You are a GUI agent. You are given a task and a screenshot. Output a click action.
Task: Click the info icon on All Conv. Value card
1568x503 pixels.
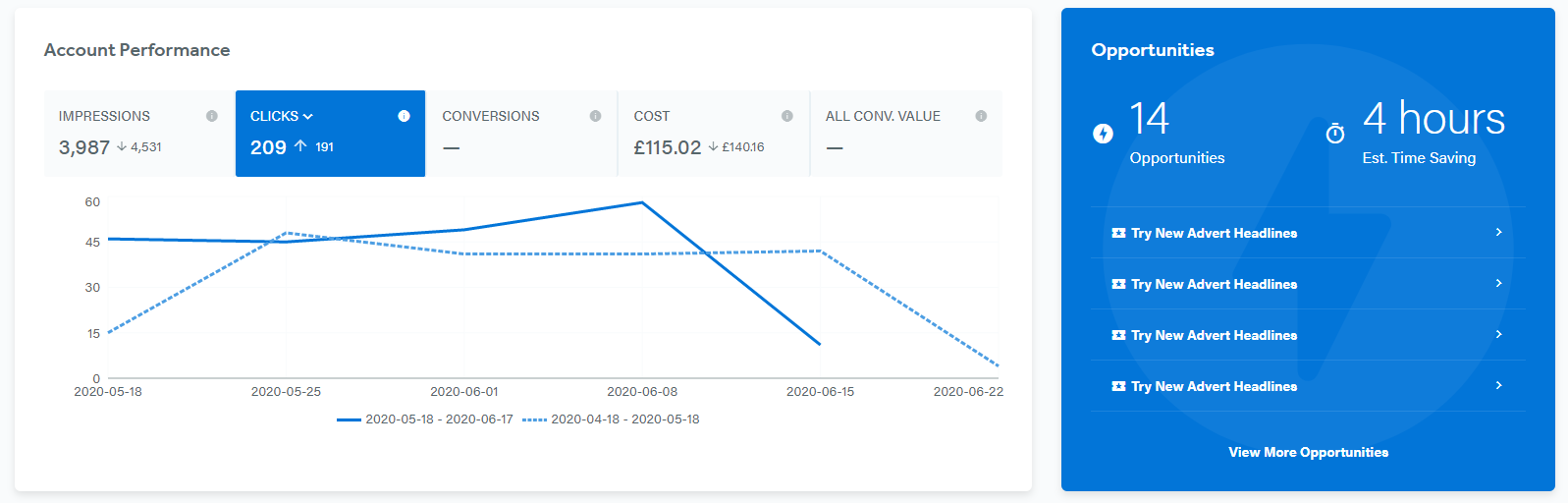coord(981,116)
